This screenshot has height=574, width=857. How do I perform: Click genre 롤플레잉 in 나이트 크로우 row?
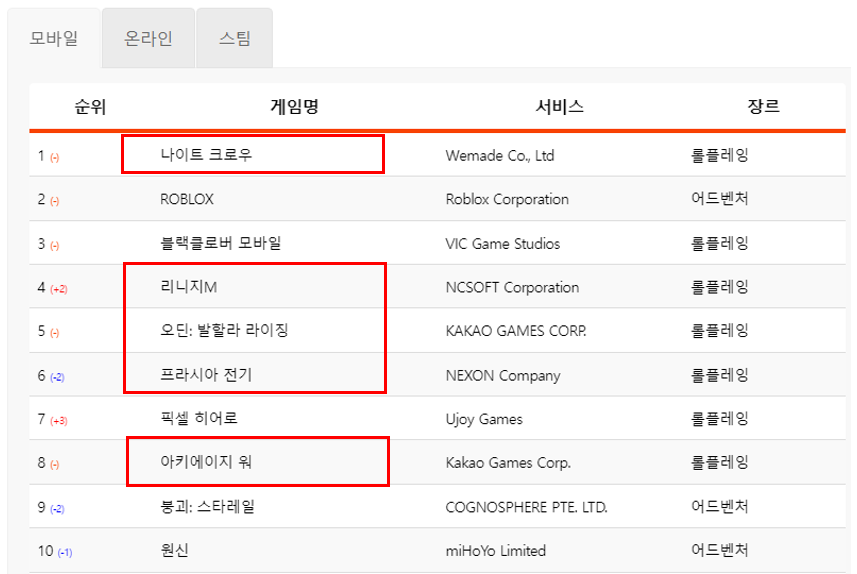tap(719, 155)
